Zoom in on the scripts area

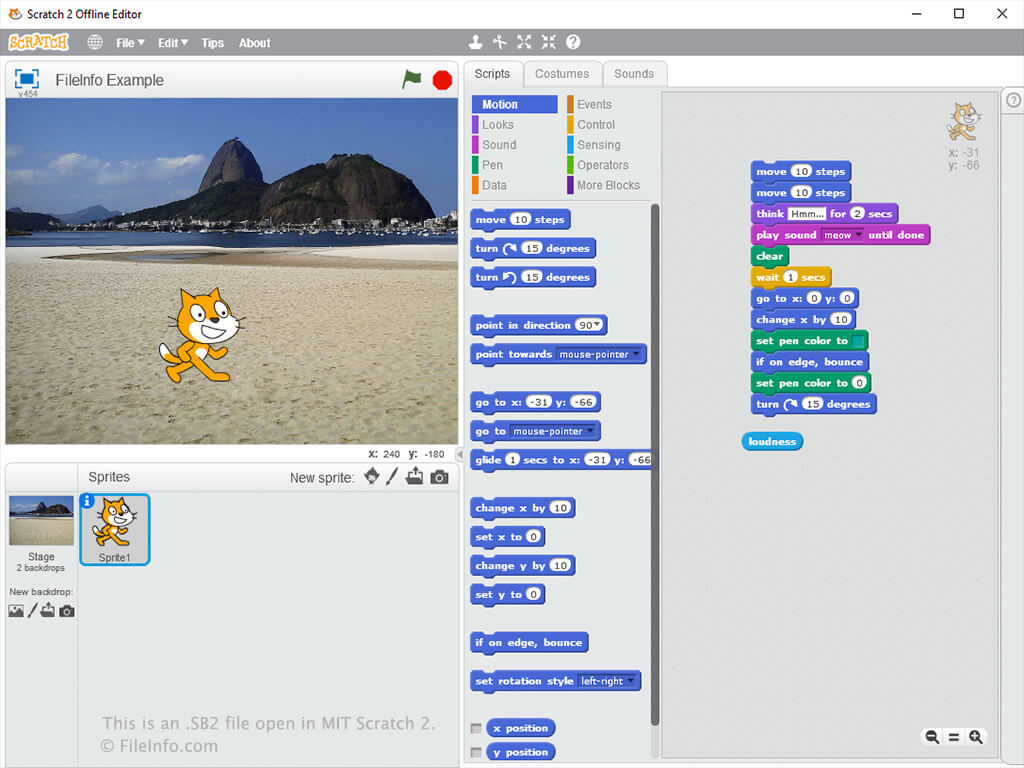[976, 737]
